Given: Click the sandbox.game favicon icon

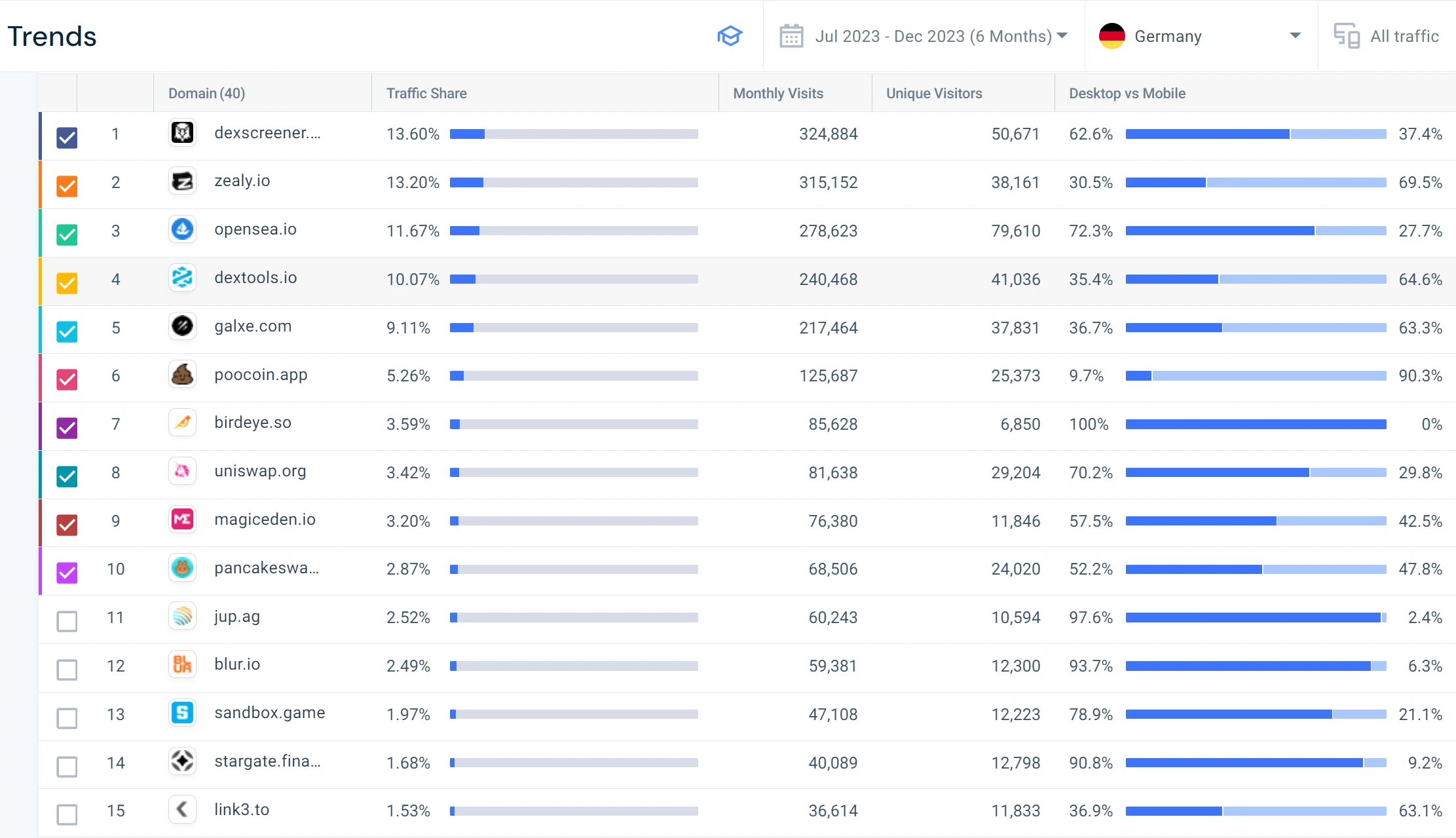Looking at the screenshot, I should point(182,713).
